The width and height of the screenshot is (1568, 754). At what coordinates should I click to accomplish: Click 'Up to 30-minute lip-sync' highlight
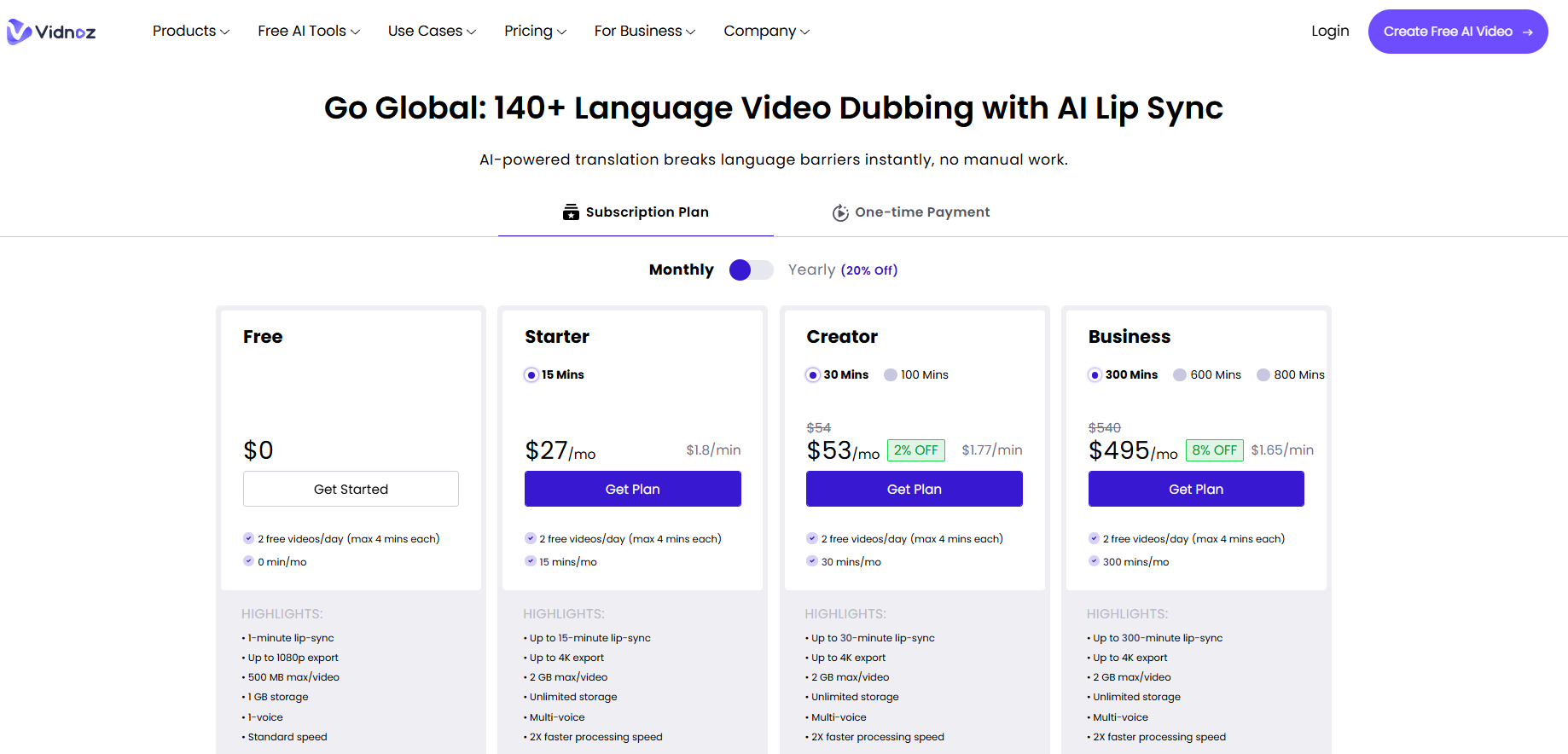click(x=873, y=638)
